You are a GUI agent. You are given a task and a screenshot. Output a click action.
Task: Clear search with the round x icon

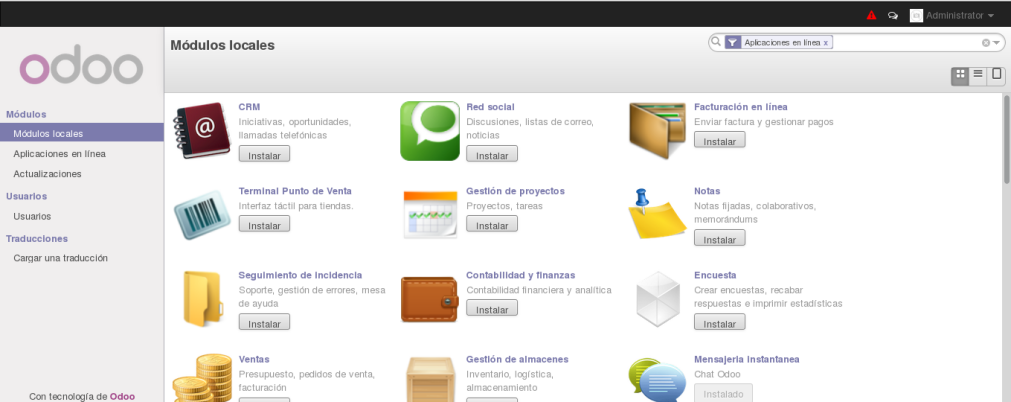pos(985,43)
